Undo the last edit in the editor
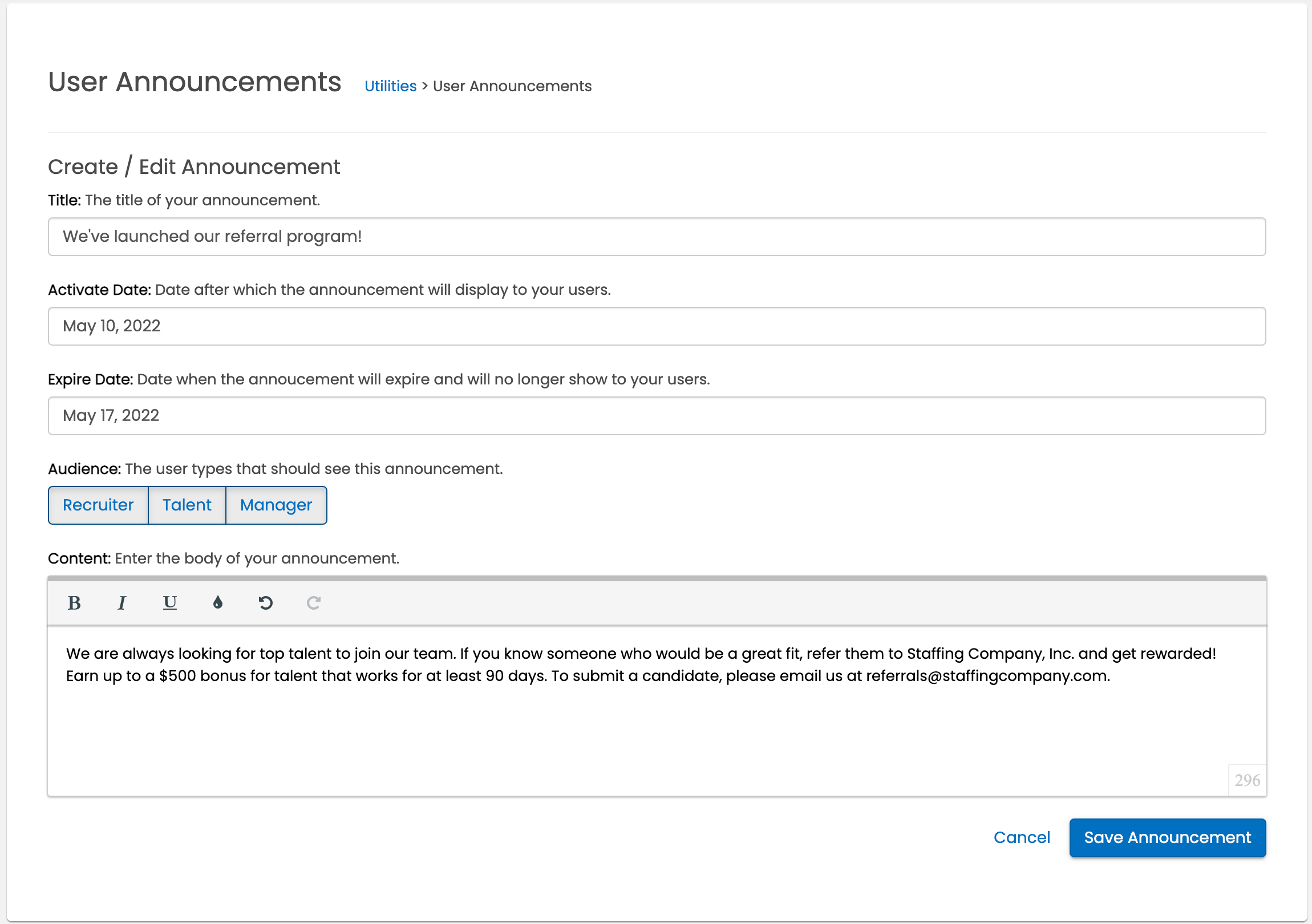The width and height of the screenshot is (1312, 924). tap(266, 603)
